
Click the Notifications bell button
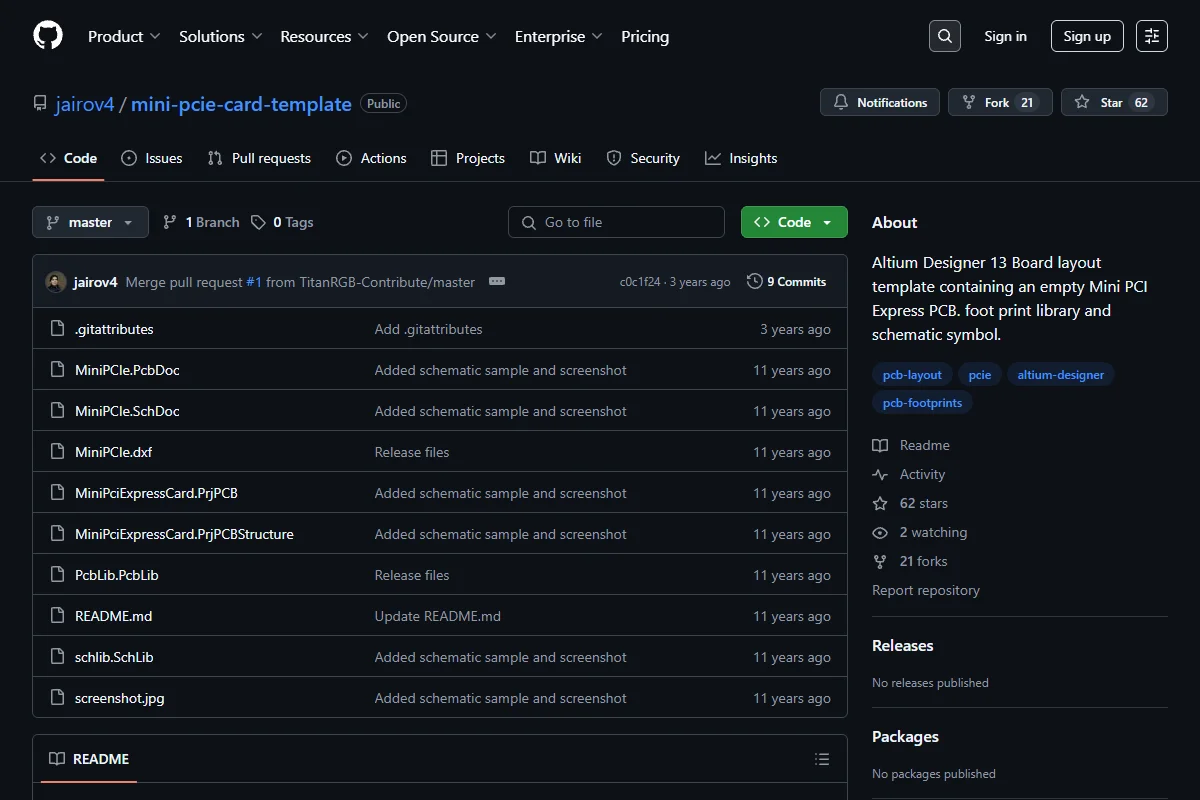click(x=880, y=102)
